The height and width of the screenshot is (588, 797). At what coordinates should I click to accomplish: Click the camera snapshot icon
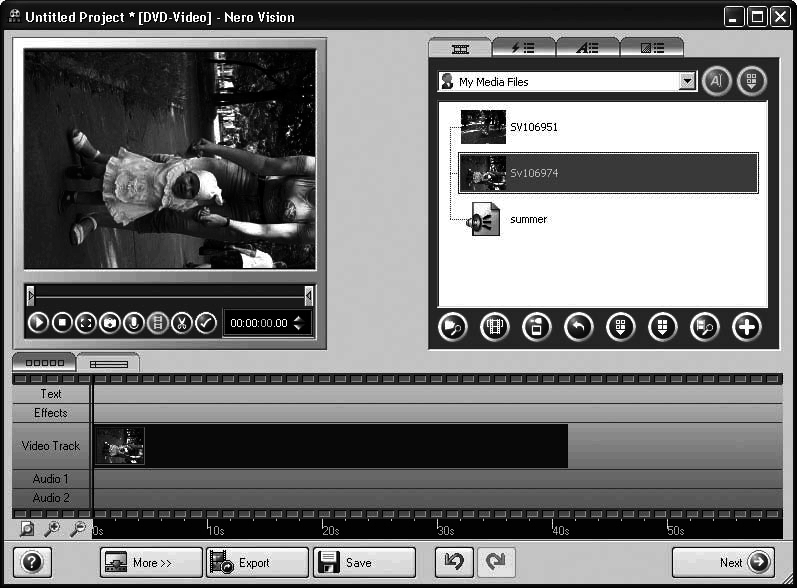coord(110,323)
